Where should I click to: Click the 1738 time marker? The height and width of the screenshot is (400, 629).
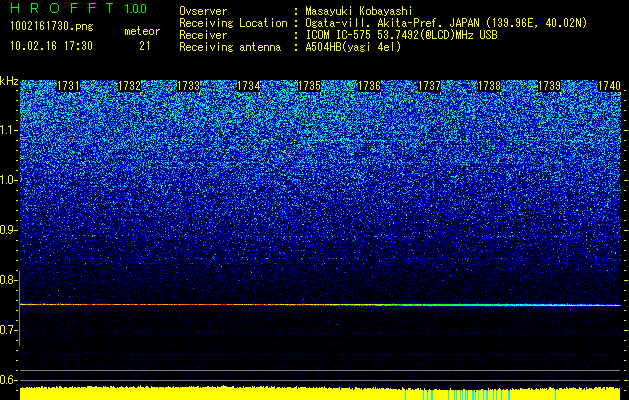(489, 86)
